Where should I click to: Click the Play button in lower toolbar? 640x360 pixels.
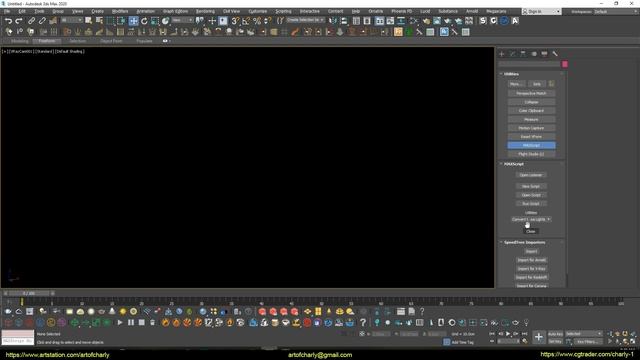[120, 322]
